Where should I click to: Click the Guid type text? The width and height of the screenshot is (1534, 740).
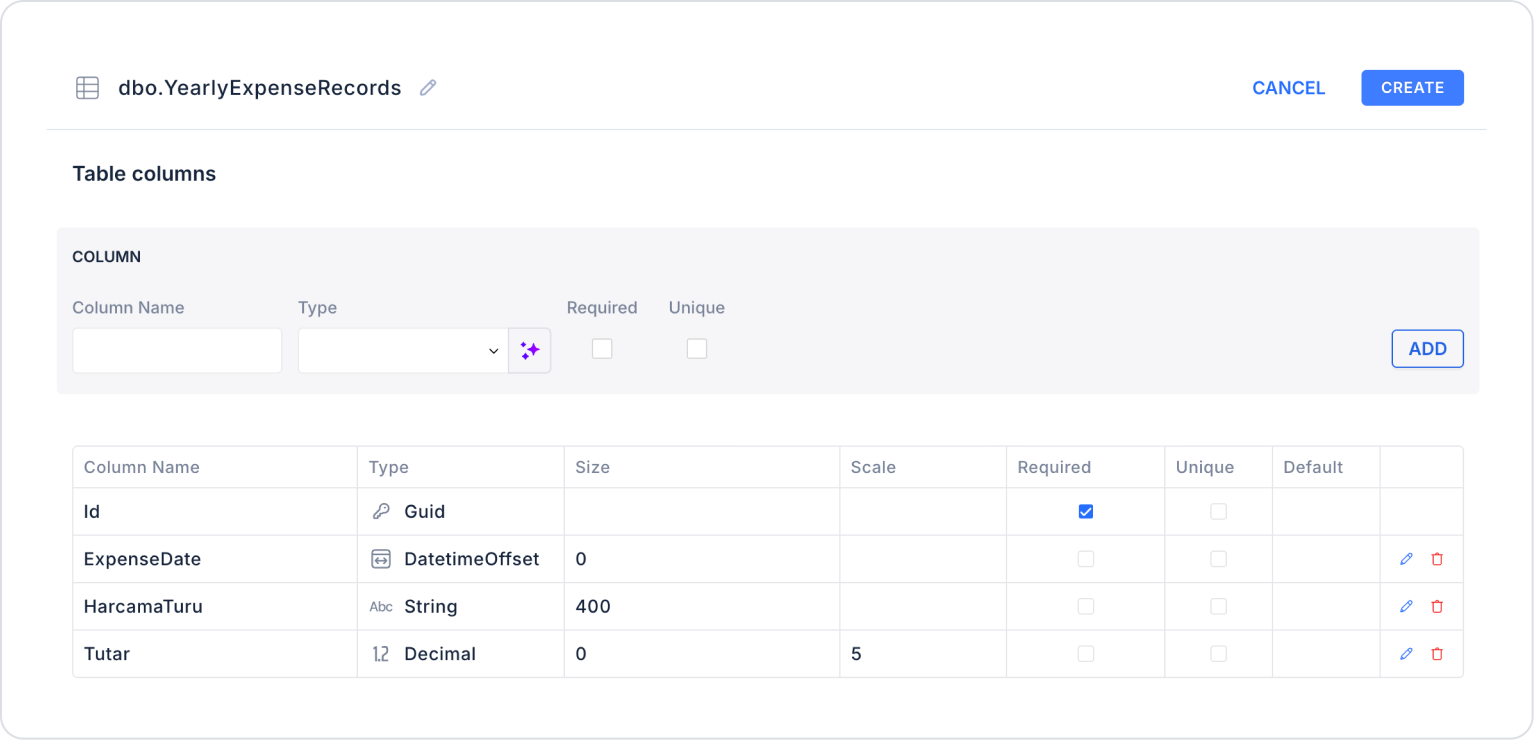coord(425,511)
